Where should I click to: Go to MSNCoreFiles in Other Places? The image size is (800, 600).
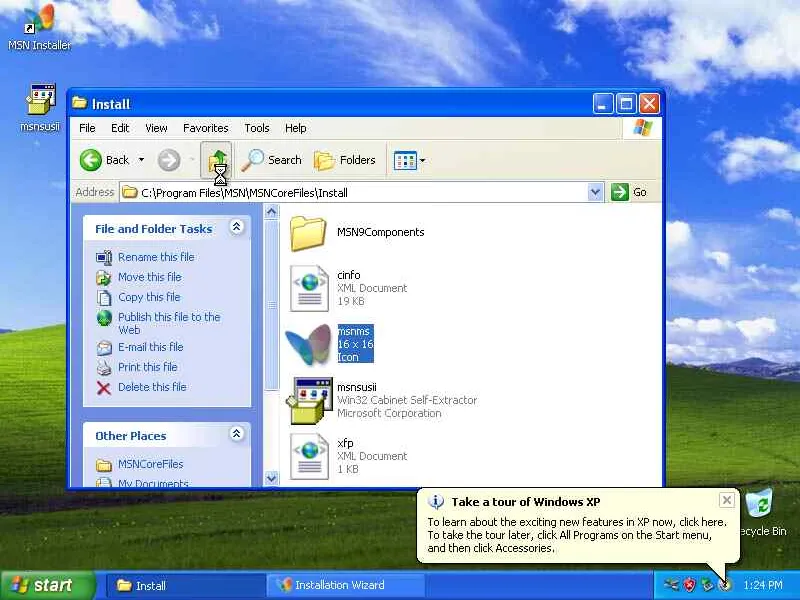[151, 464]
